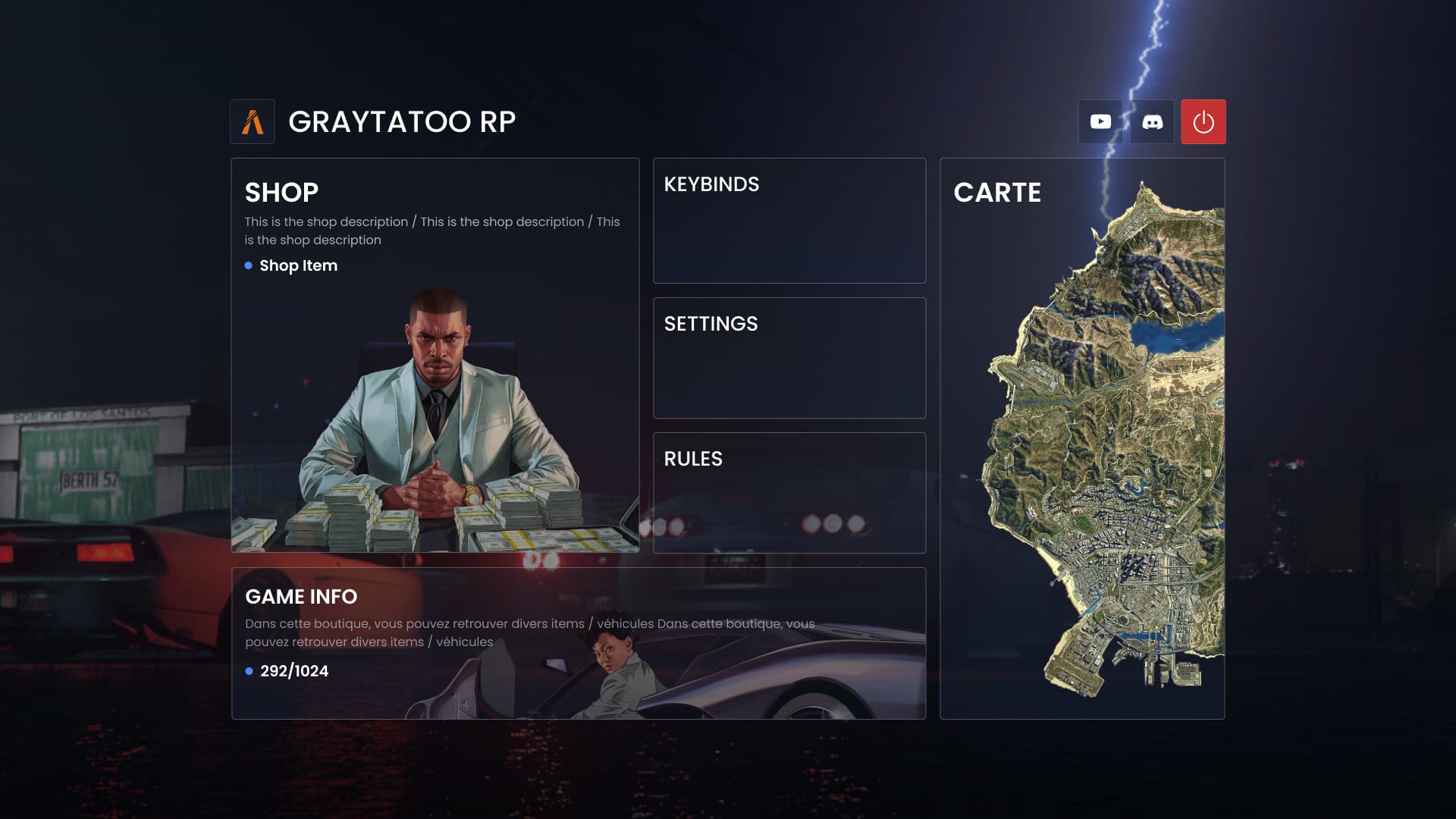1456x819 pixels.
Task: Click the blue dot beside 292/1024
Action: pyautogui.click(x=249, y=671)
